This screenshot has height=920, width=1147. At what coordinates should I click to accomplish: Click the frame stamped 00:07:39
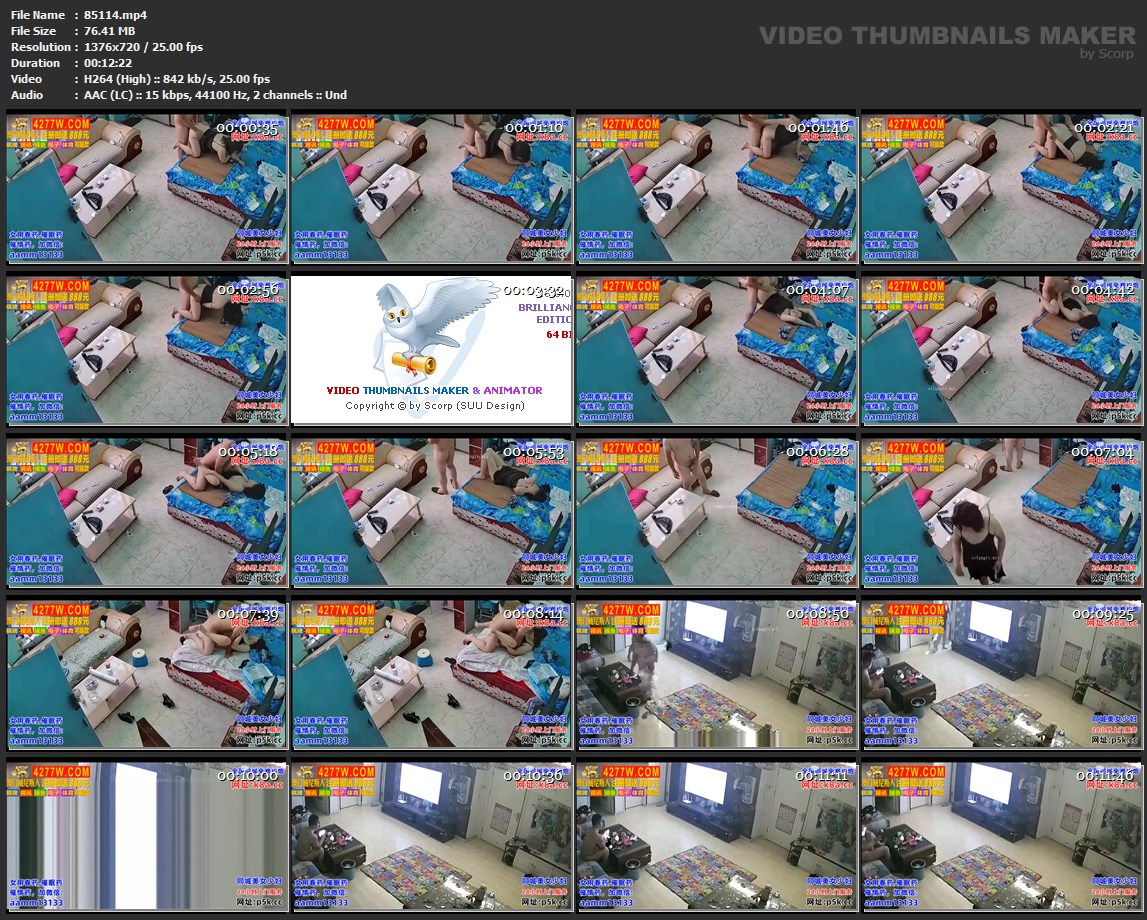pyautogui.click(x=146, y=674)
